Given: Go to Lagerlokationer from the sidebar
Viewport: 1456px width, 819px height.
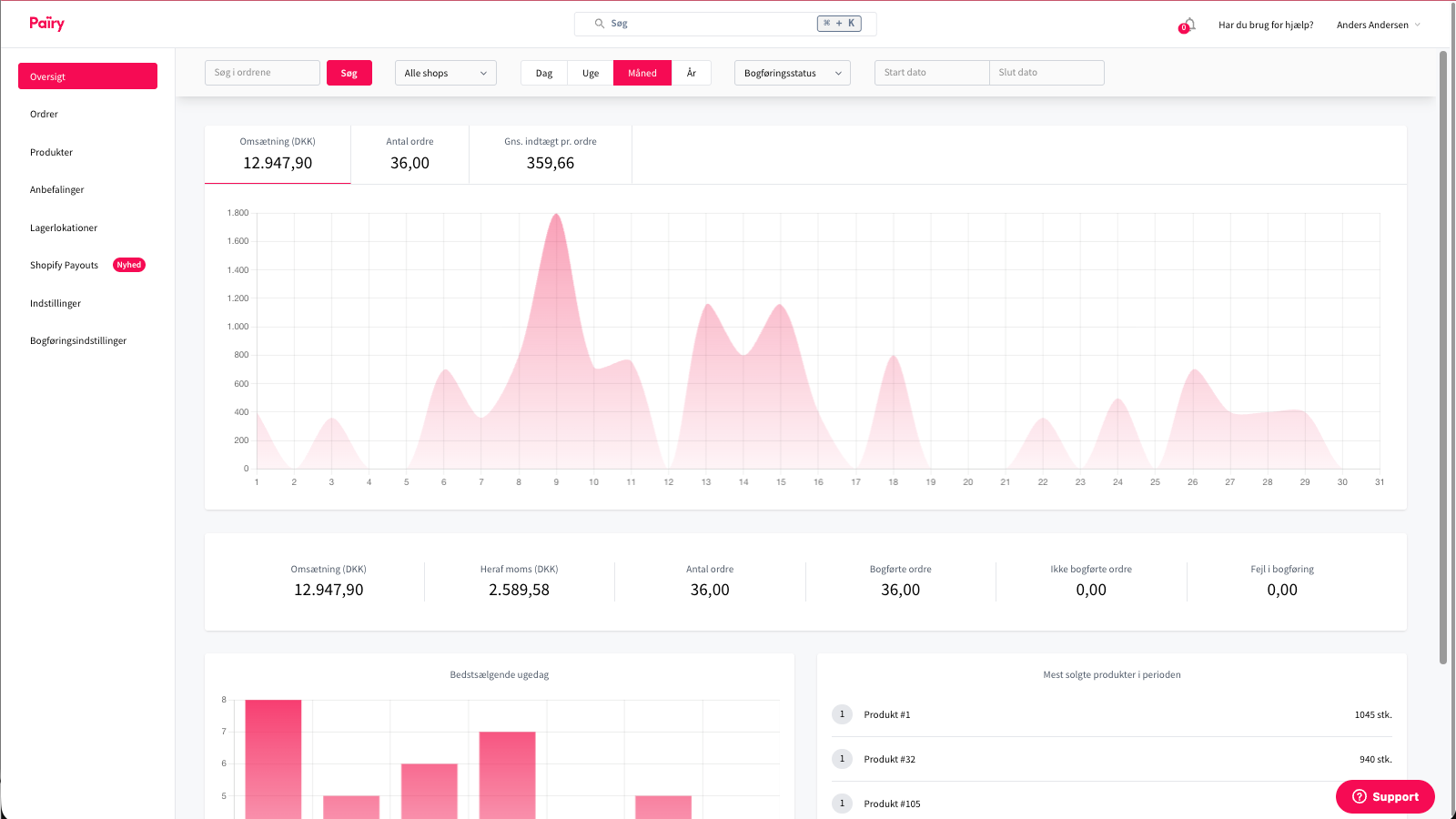Looking at the screenshot, I should tap(64, 227).
